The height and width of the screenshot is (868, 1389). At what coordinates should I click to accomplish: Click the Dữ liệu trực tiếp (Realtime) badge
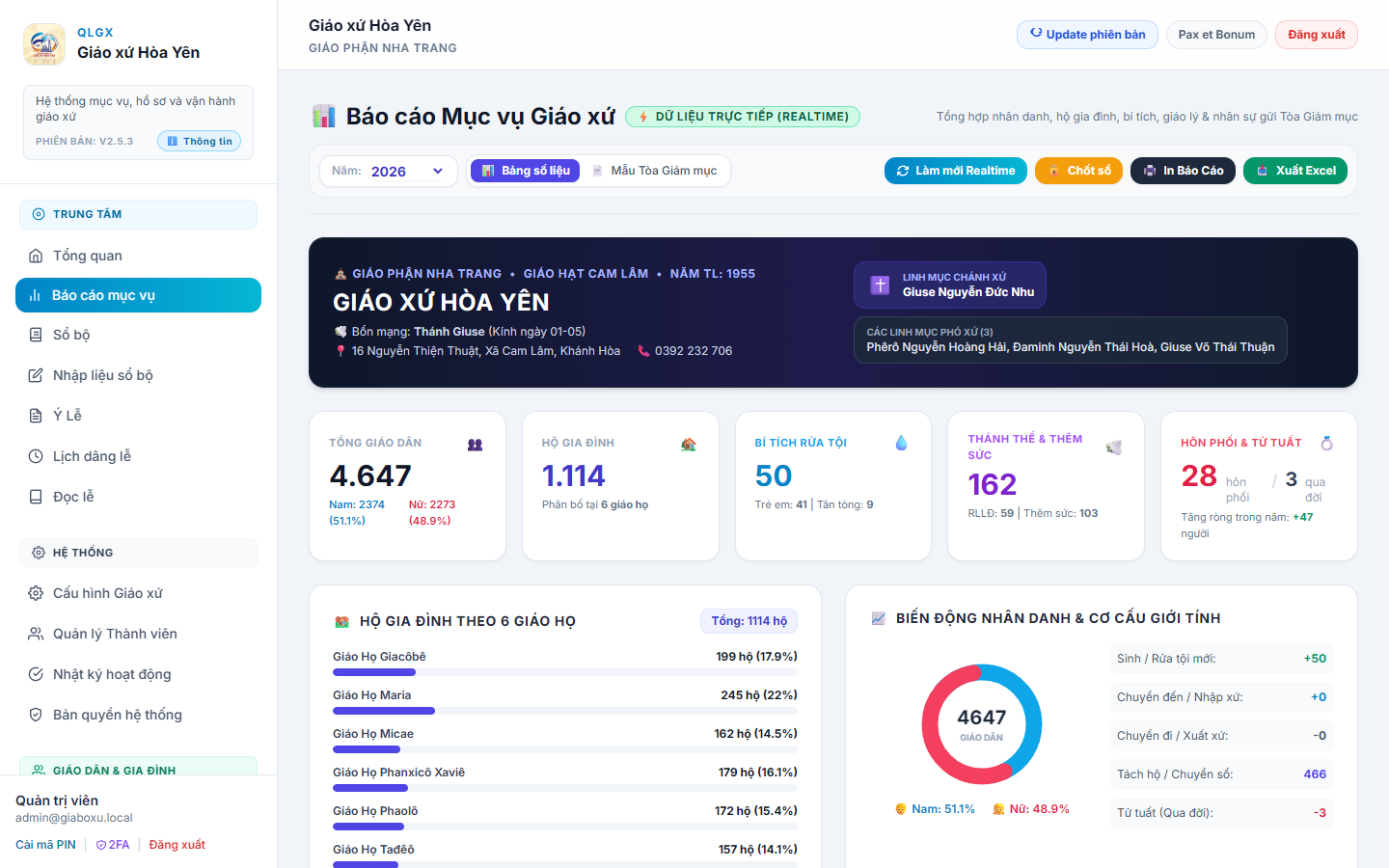pos(743,117)
